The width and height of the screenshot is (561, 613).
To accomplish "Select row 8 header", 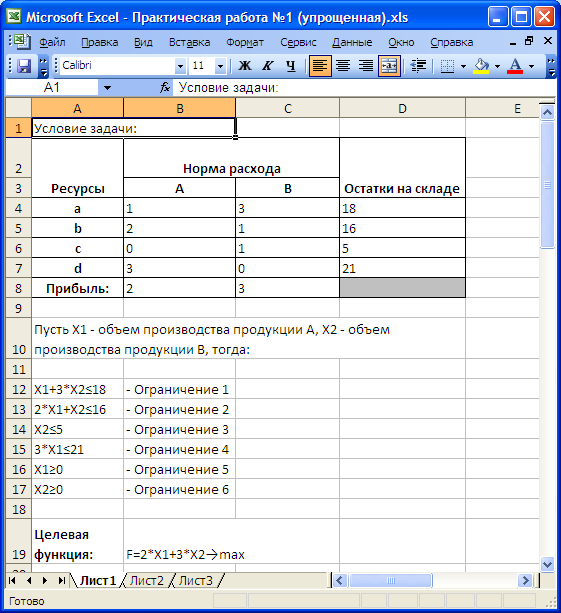I will [18, 288].
